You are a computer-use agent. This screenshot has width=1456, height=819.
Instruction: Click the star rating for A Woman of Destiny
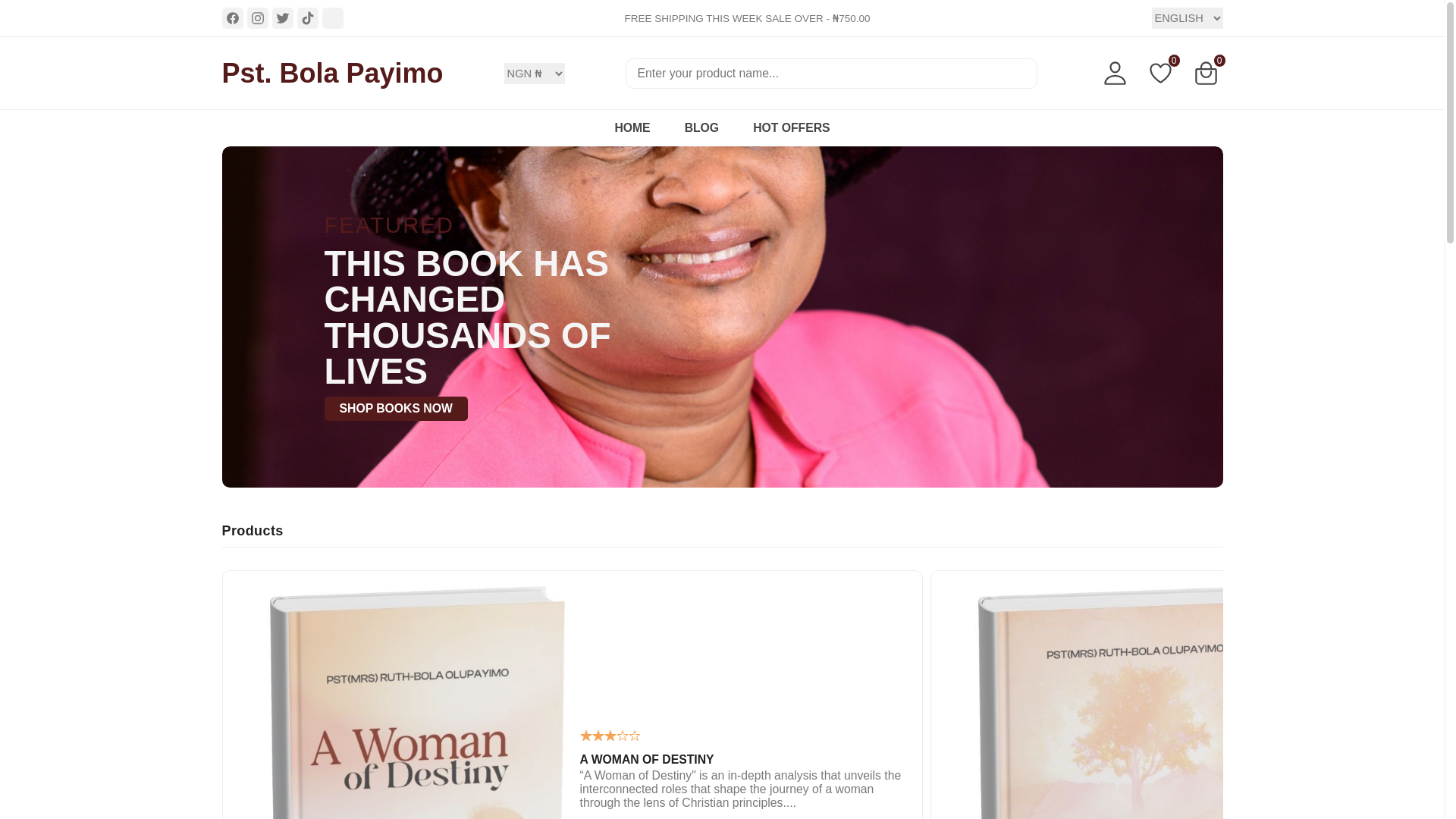(610, 736)
